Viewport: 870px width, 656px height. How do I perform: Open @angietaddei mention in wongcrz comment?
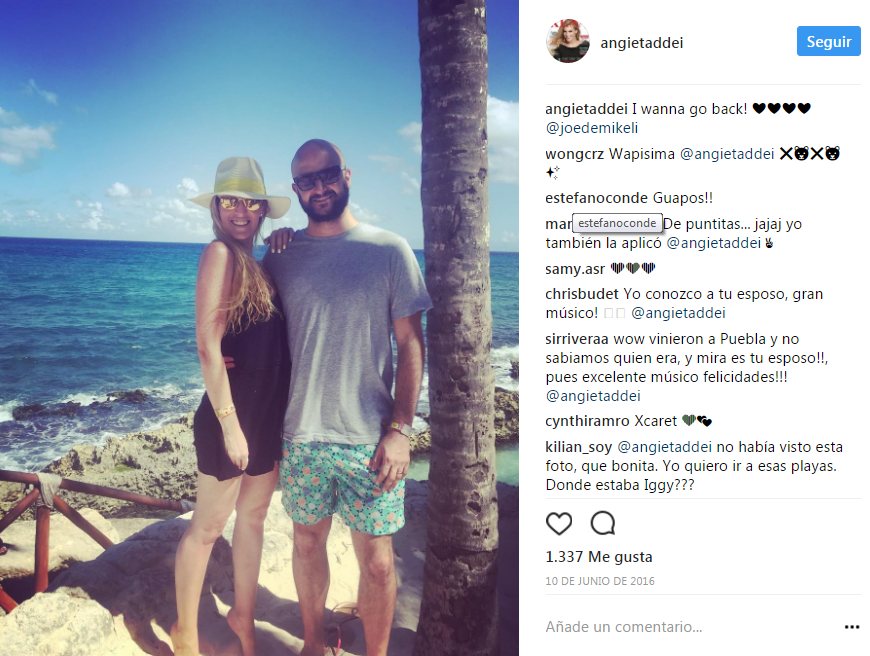[x=727, y=154]
